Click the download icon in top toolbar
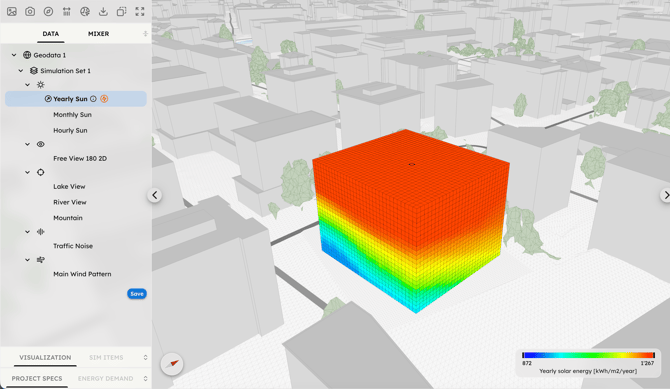Image resolution: width=670 pixels, height=389 pixels. pos(103,12)
